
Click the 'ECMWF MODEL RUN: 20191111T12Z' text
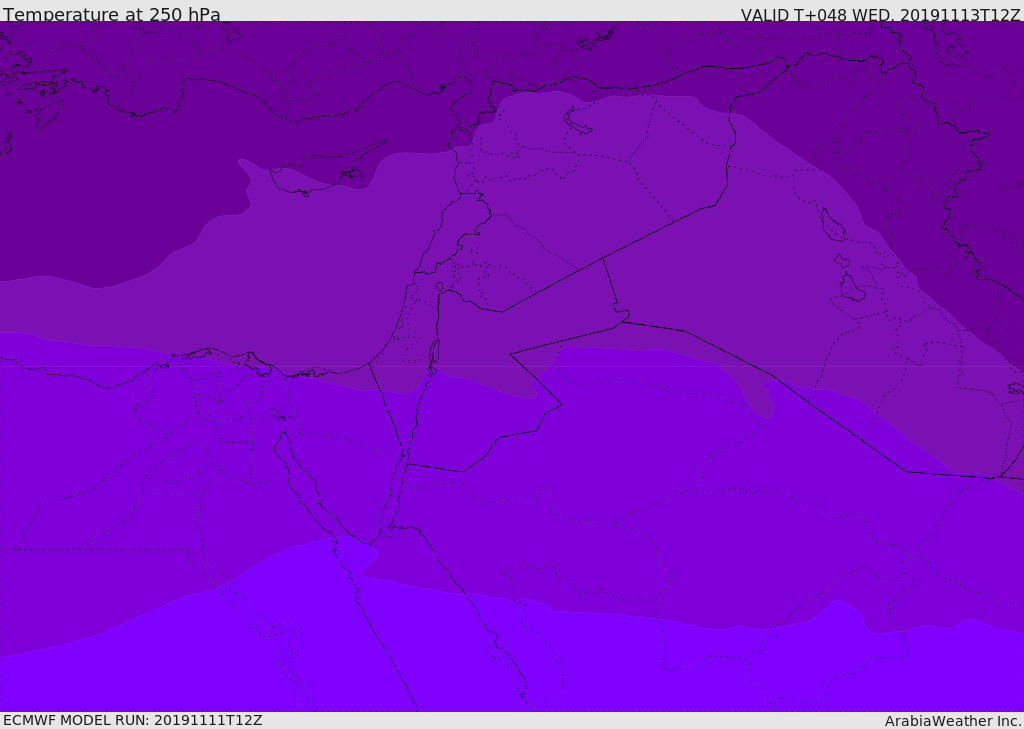click(x=133, y=720)
